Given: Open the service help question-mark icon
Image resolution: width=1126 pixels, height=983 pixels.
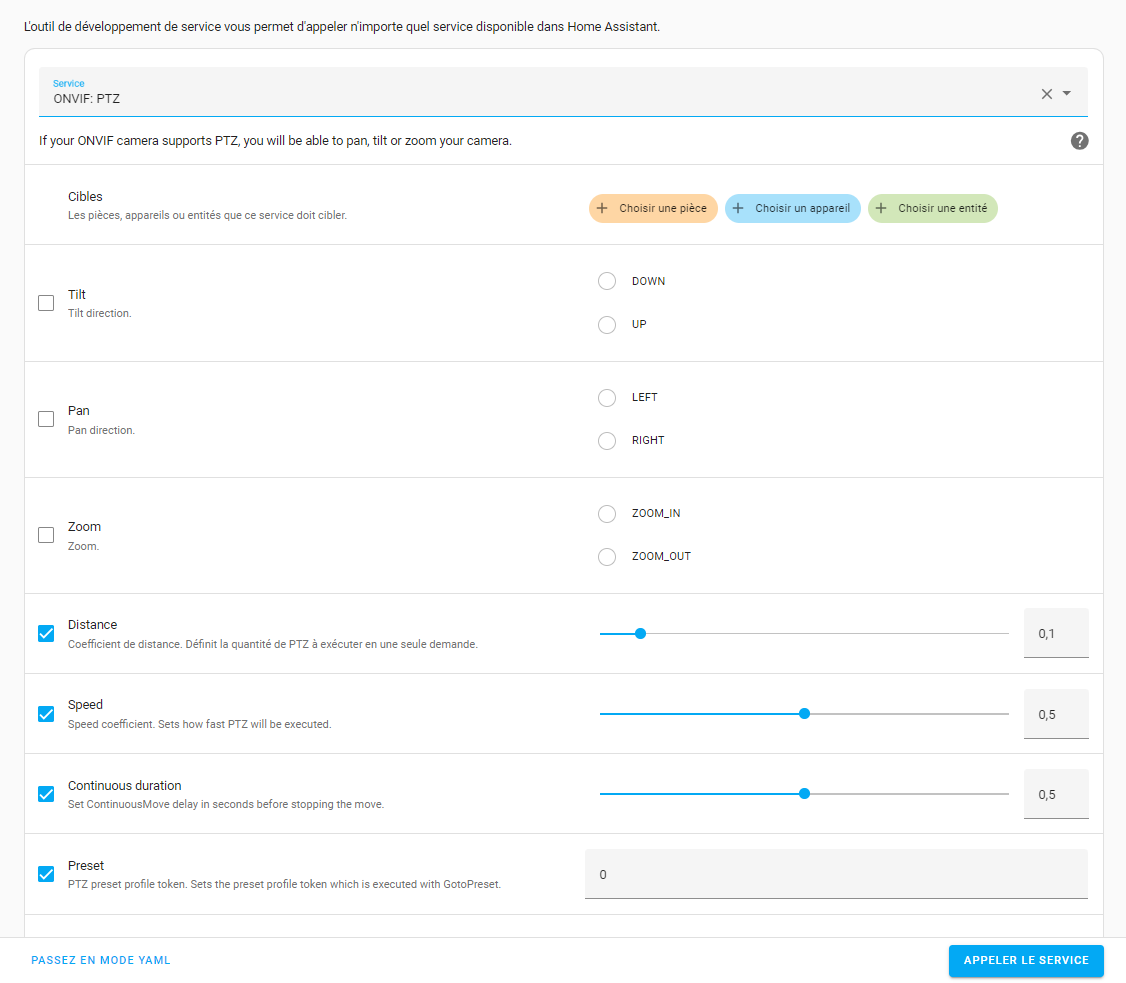Looking at the screenshot, I should [1079, 141].
